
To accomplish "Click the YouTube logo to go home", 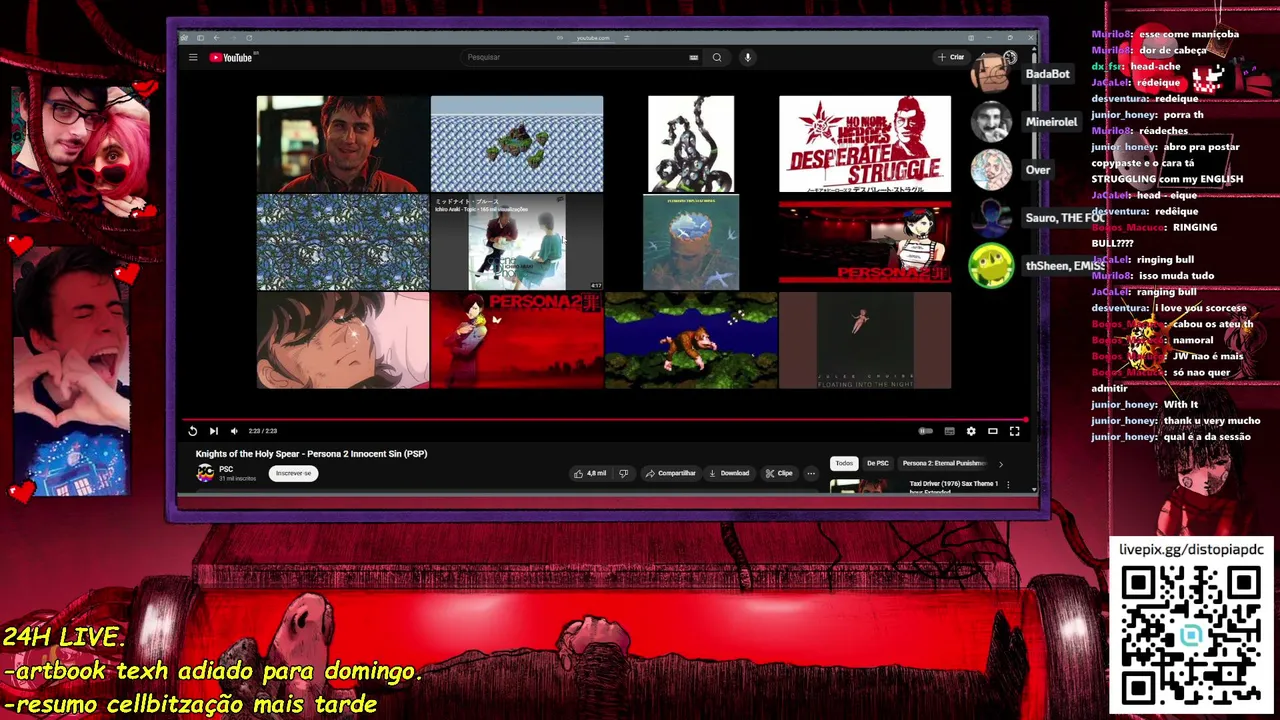I will [x=231, y=57].
